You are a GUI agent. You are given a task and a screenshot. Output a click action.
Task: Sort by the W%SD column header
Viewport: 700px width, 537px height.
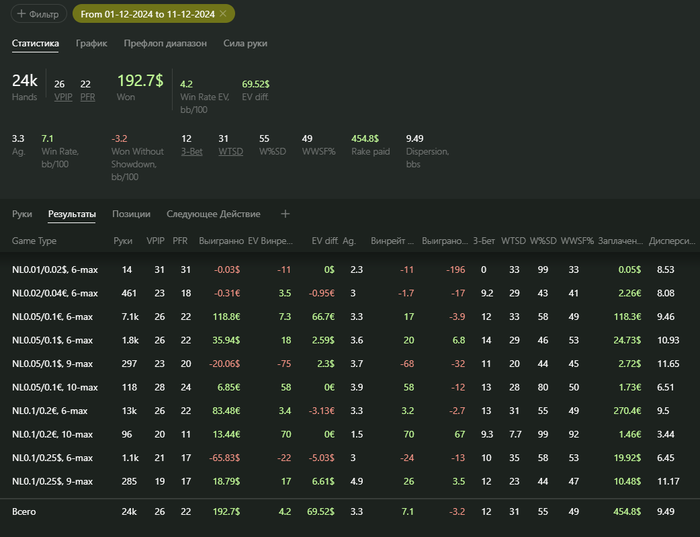tap(543, 241)
